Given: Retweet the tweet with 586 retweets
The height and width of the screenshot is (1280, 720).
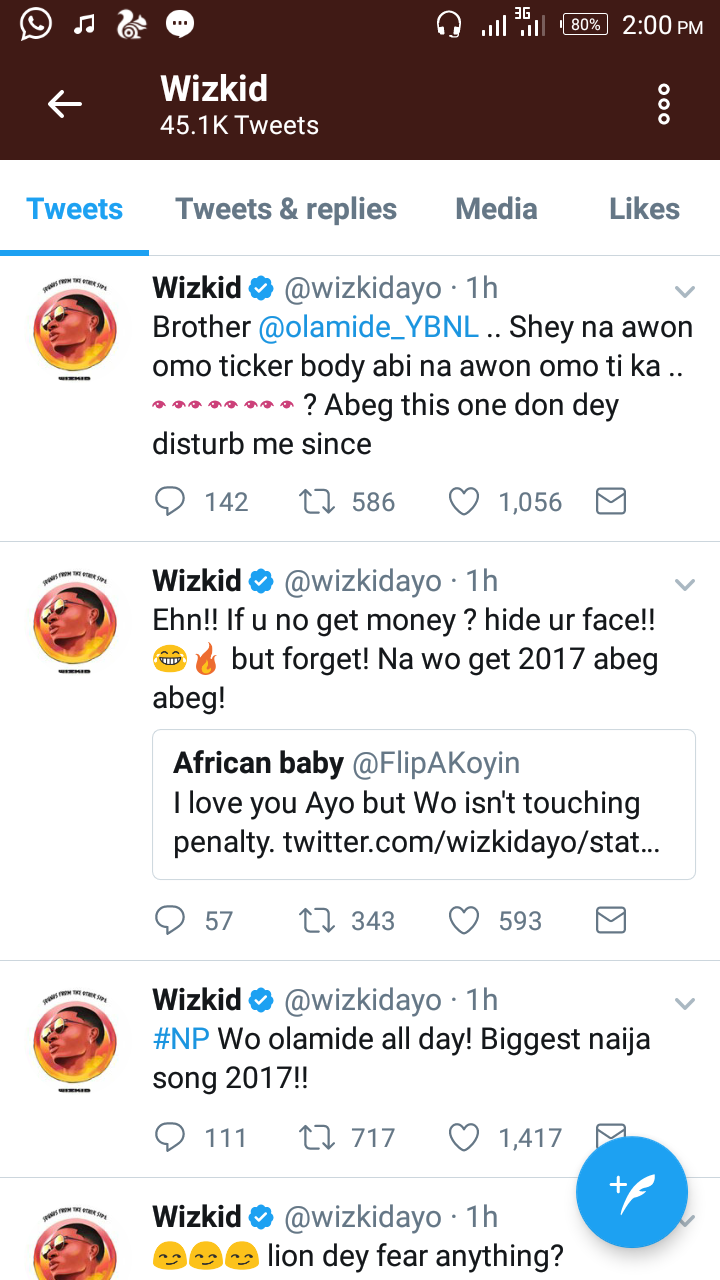Looking at the screenshot, I should click(x=317, y=501).
